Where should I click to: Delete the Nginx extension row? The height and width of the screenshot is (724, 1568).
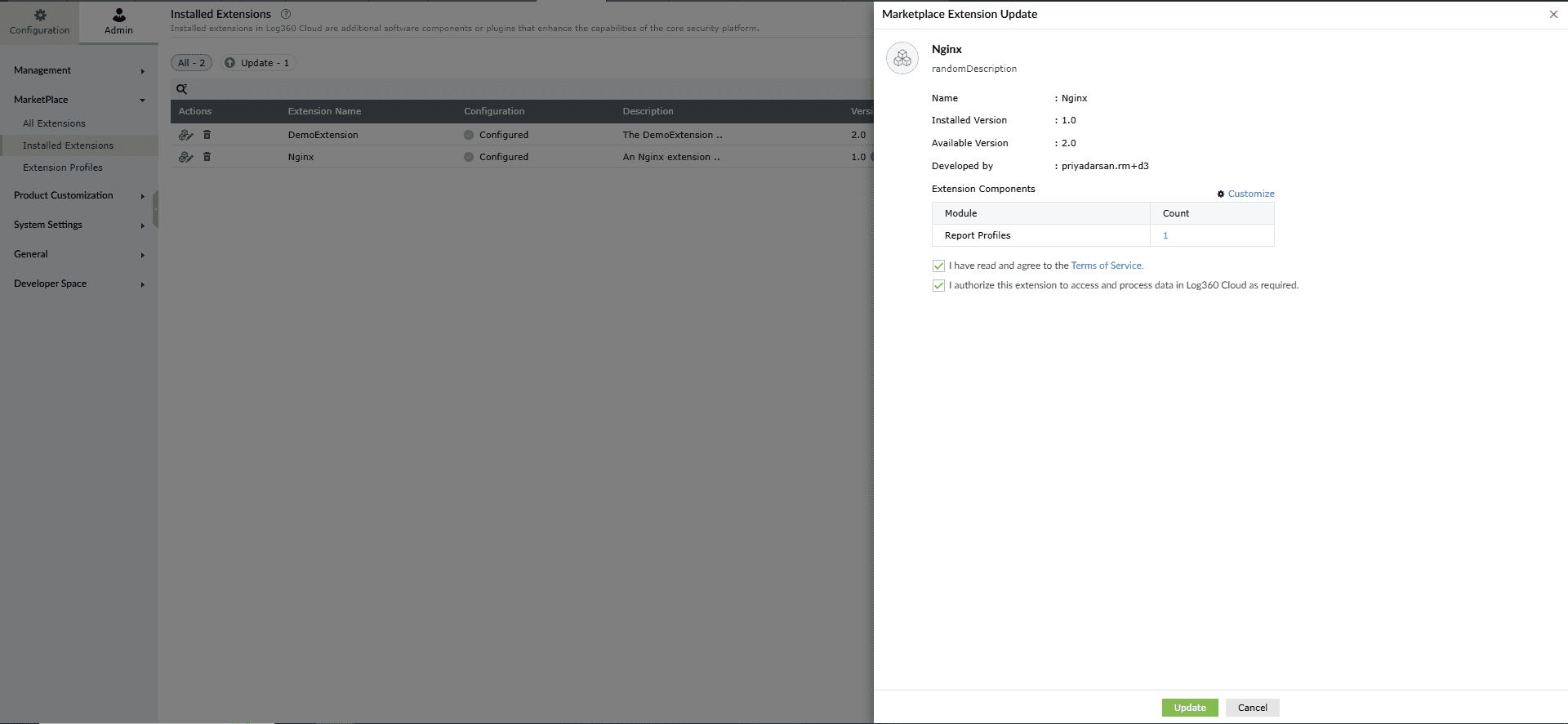207,157
